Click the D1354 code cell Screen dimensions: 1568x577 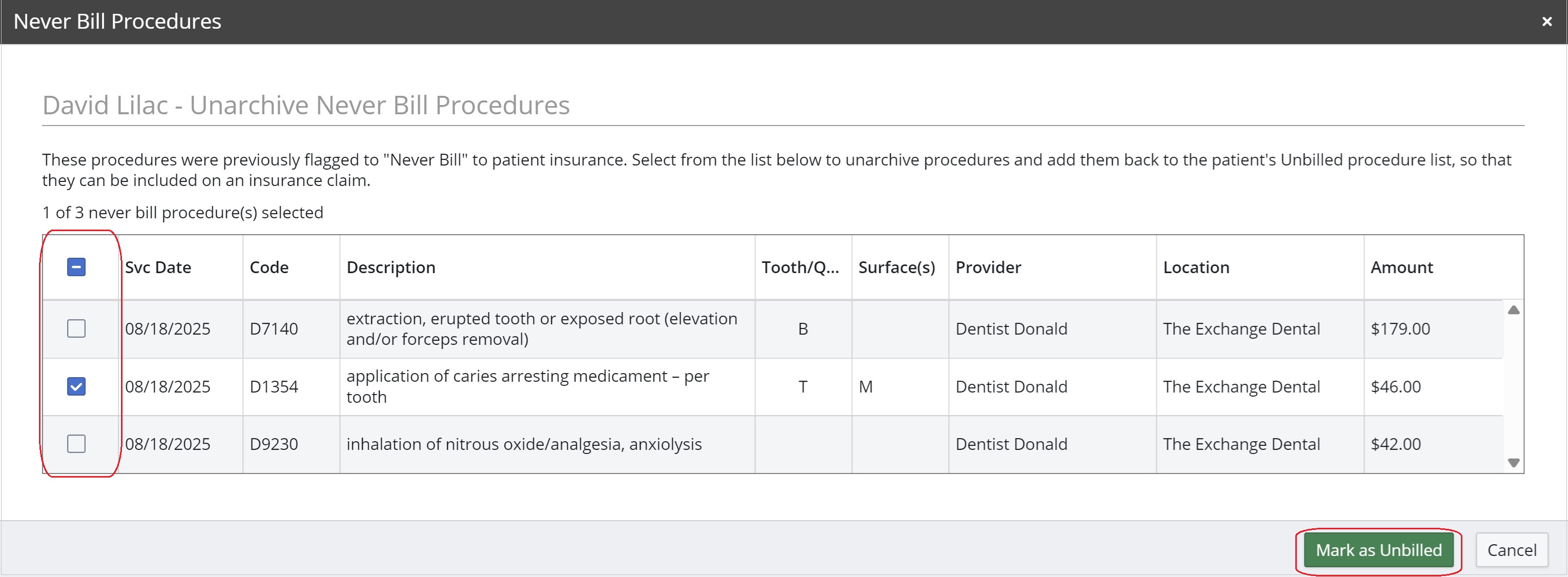coord(274,387)
